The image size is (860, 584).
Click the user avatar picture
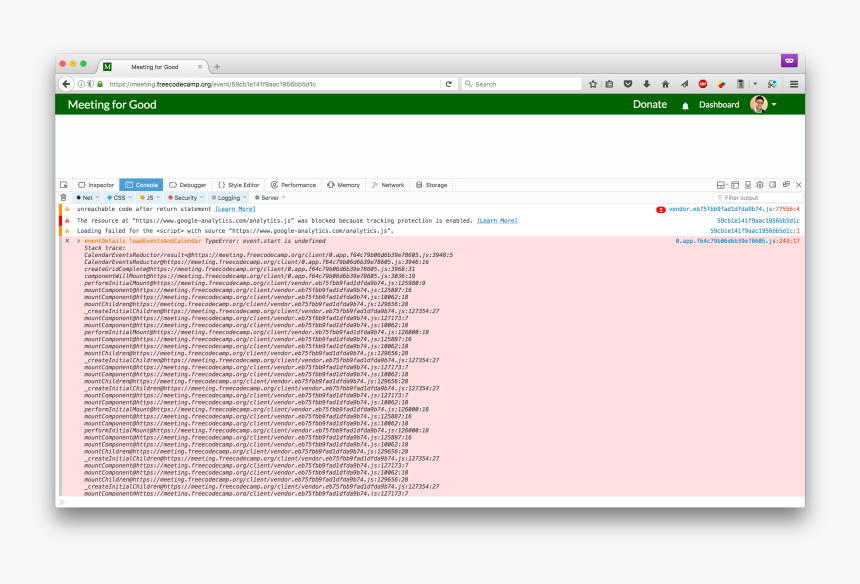(759, 104)
